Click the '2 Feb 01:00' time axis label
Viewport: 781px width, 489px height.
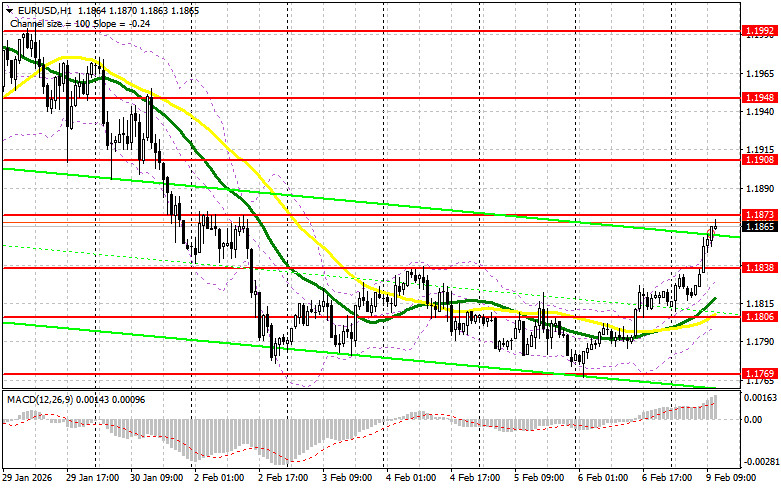tap(220, 478)
